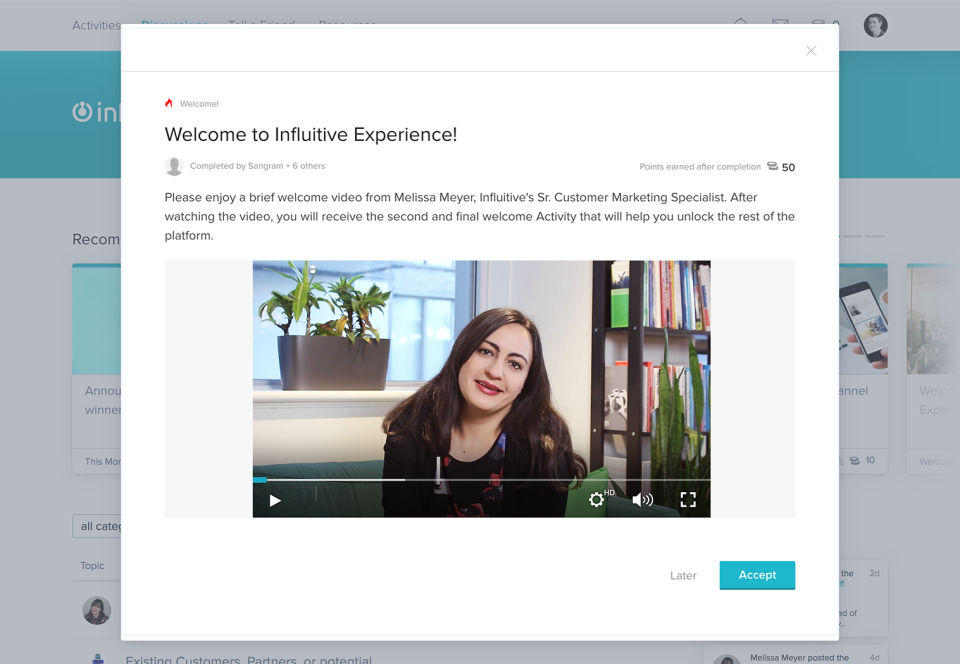The image size is (960, 664).
Task: Accept the welcome activity
Action: tap(757, 575)
